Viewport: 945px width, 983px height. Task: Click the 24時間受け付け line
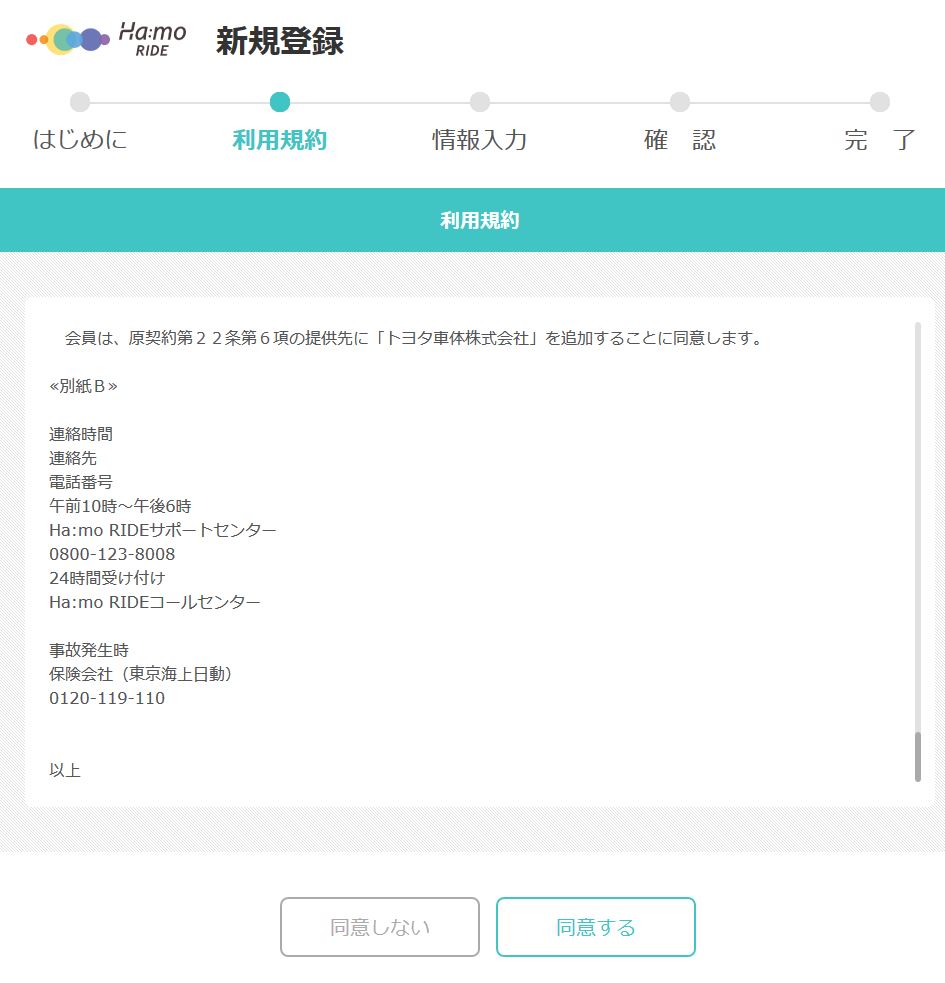(107, 578)
